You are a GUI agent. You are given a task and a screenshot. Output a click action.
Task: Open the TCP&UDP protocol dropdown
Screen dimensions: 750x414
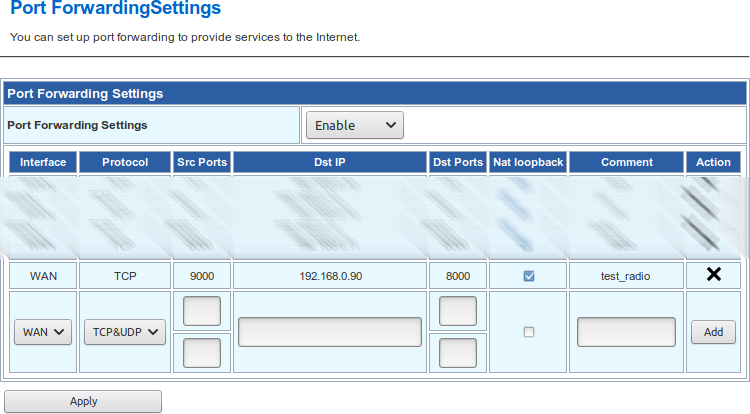(125, 332)
